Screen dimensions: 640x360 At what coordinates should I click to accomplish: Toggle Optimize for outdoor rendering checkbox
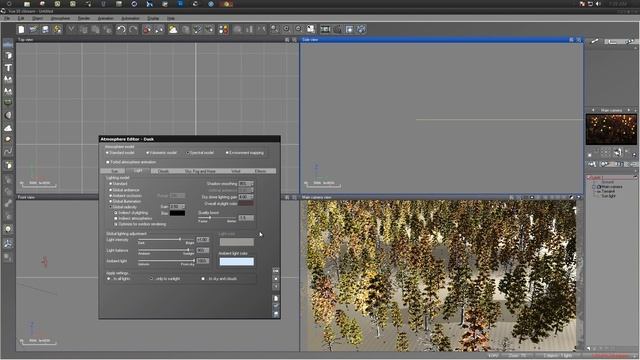coord(116,224)
